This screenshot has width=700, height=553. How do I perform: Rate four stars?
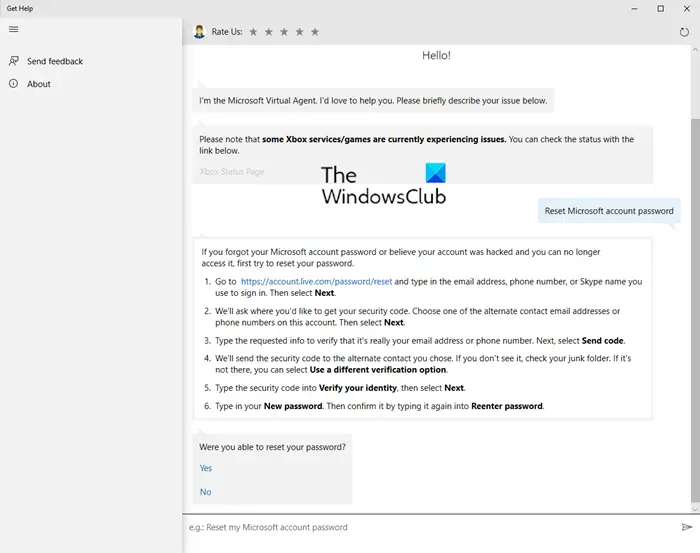(300, 32)
